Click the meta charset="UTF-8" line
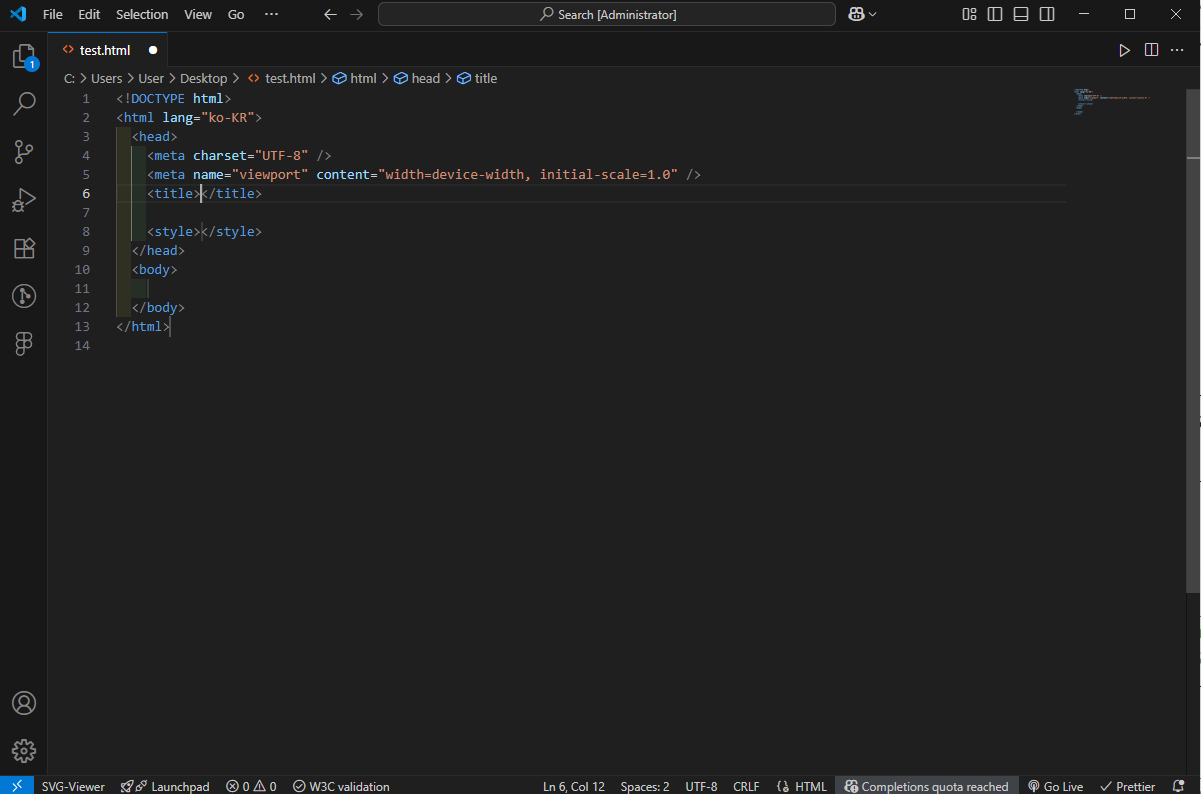The height and width of the screenshot is (794, 1201). tap(239, 155)
